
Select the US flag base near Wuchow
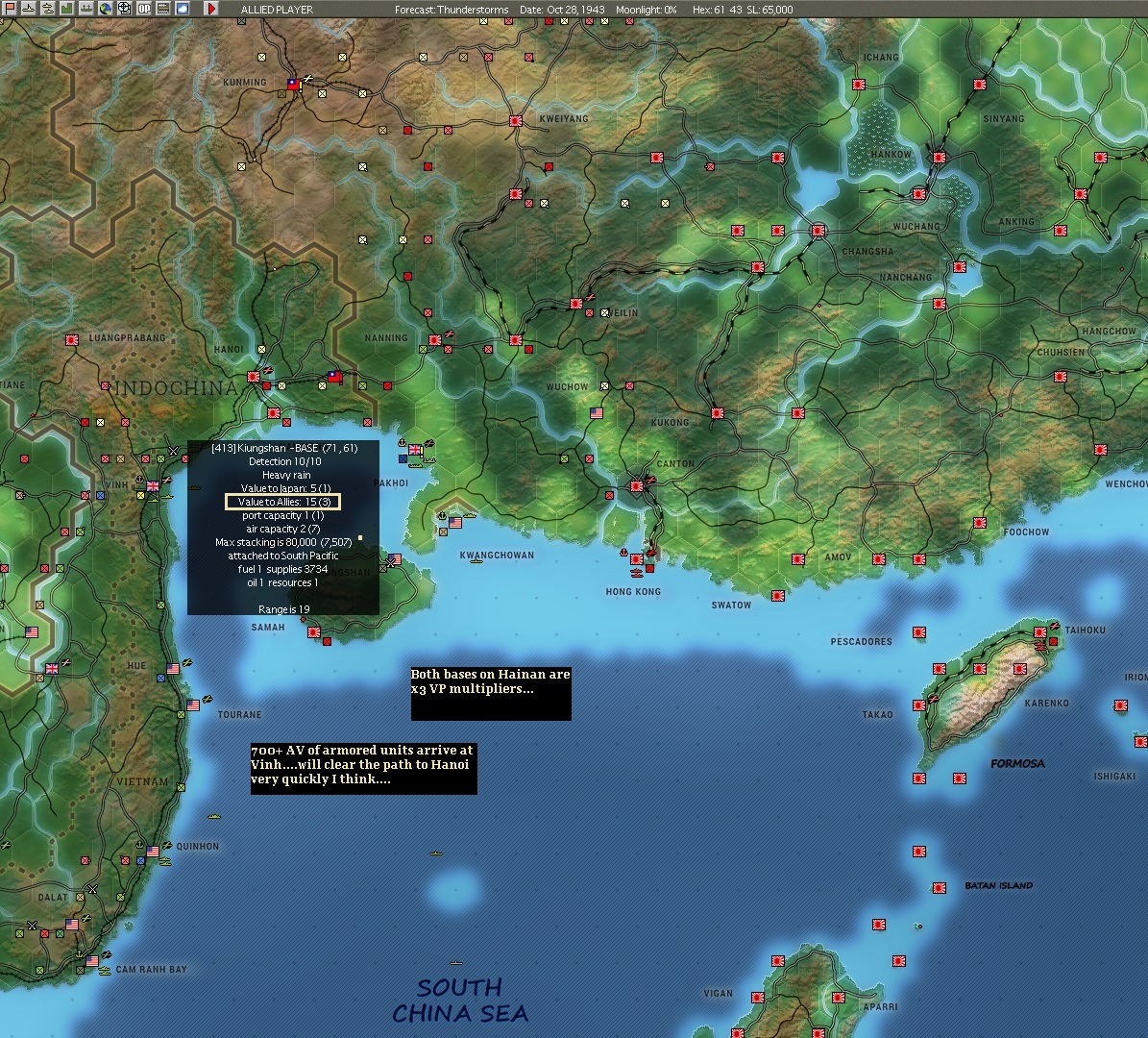597,413
